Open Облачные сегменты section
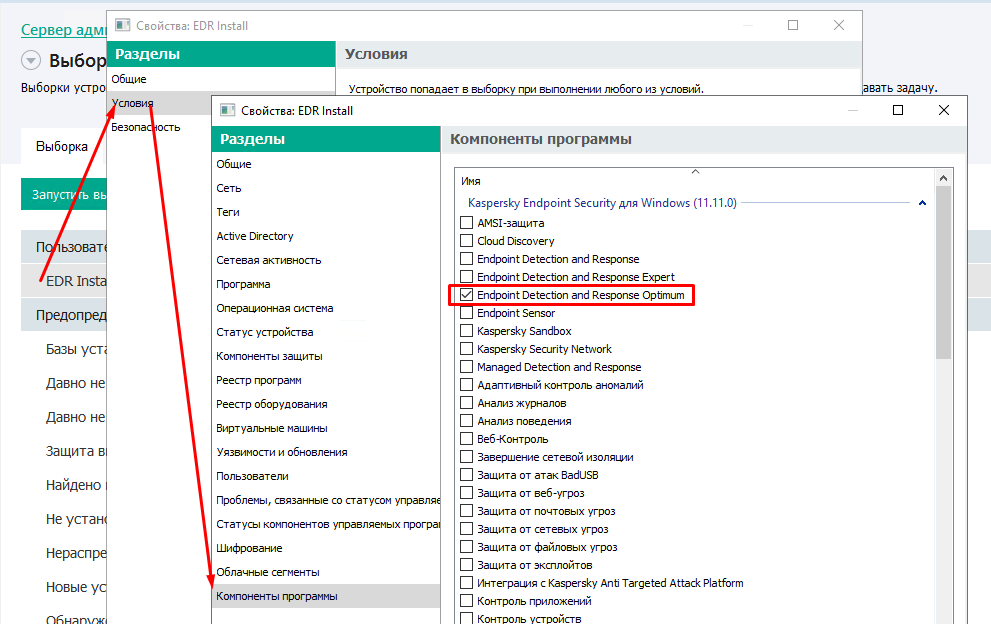 (326, 572)
